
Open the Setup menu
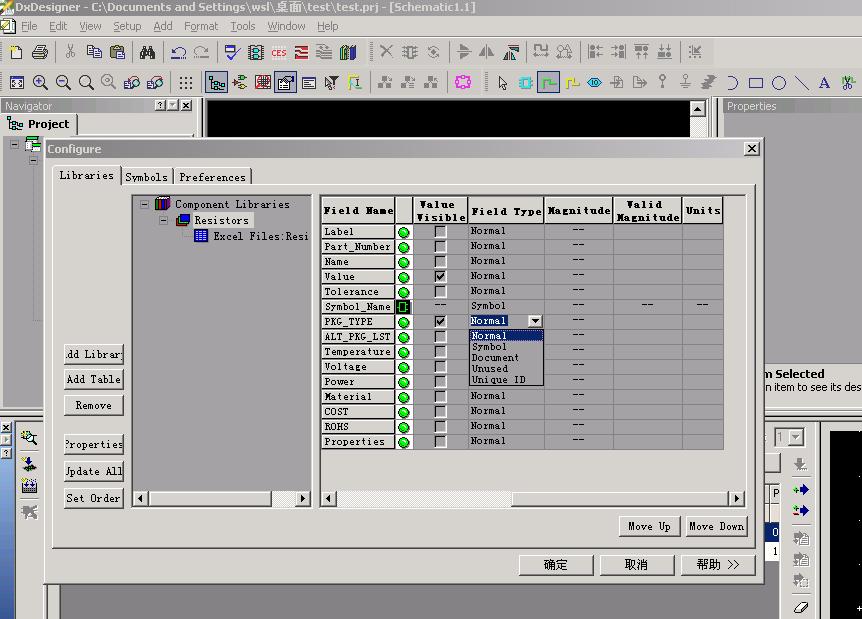pos(127,26)
